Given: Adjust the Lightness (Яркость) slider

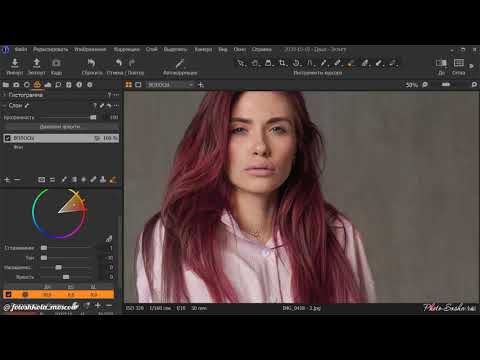Looking at the screenshot, I should click(67, 277).
